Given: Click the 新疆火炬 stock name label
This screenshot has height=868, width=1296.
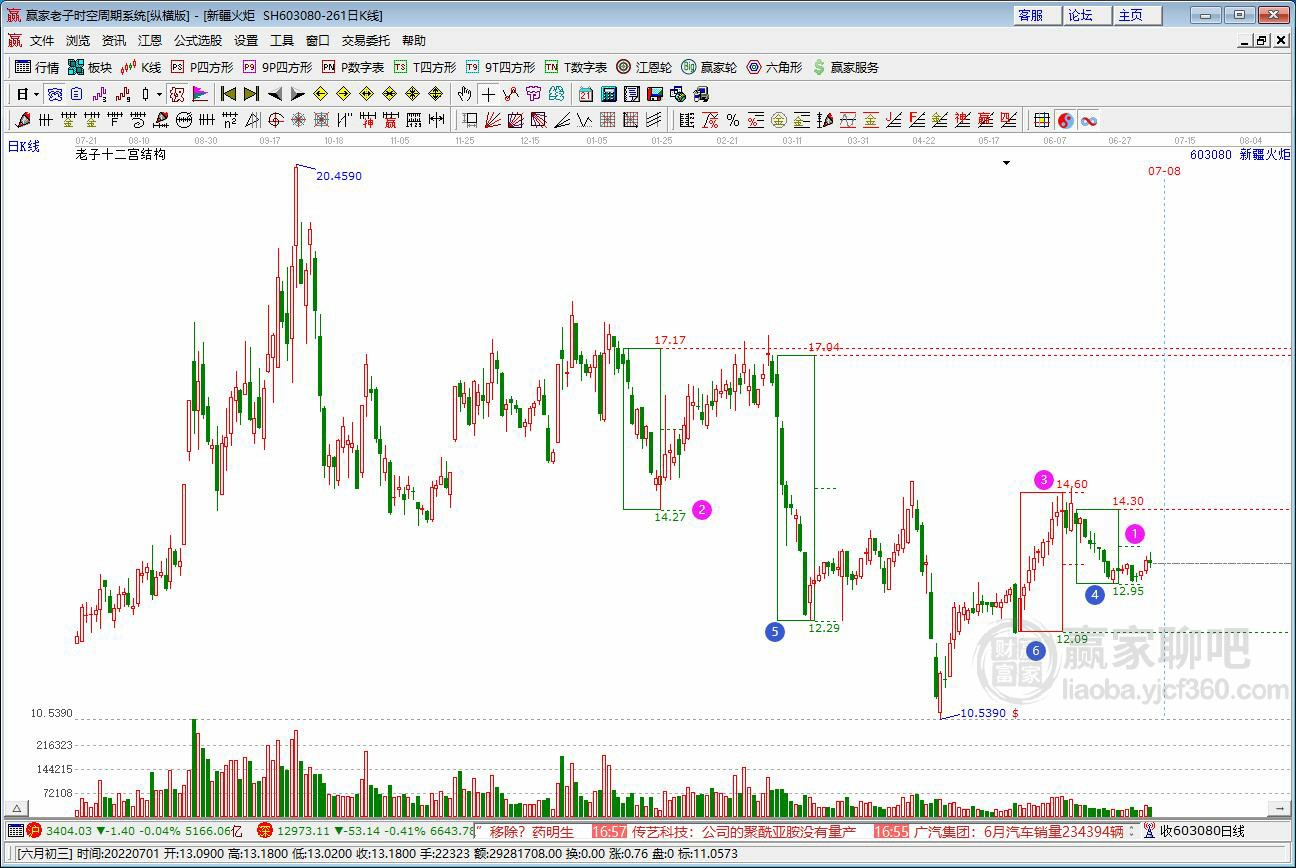Looking at the screenshot, I should coord(1265,155).
